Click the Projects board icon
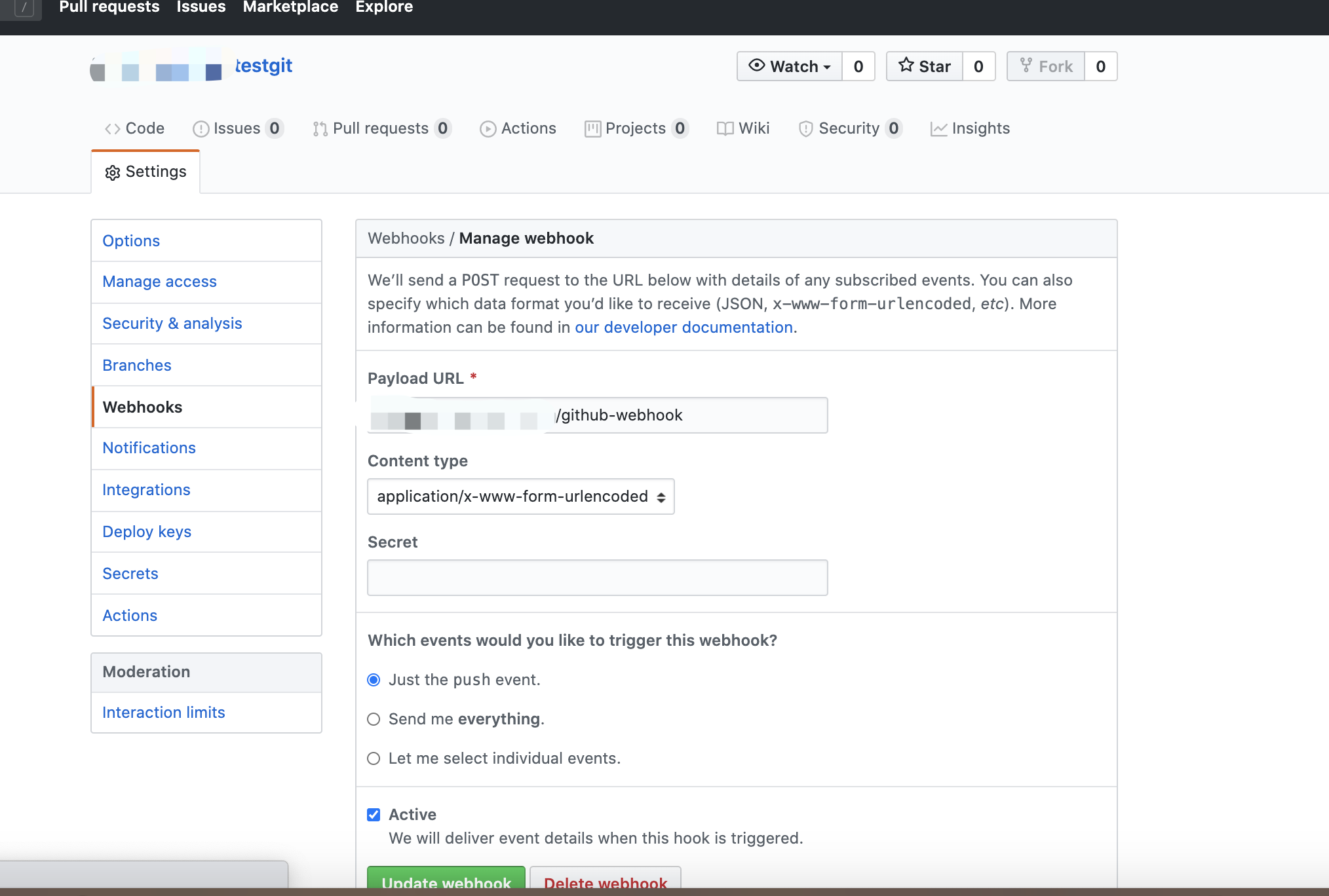The width and height of the screenshot is (1329, 896). (x=592, y=129)
